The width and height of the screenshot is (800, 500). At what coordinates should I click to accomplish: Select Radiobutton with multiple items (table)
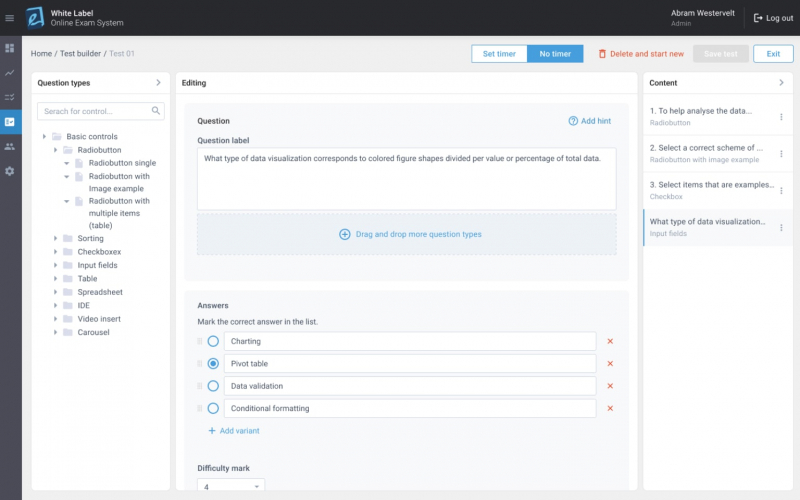119,213
